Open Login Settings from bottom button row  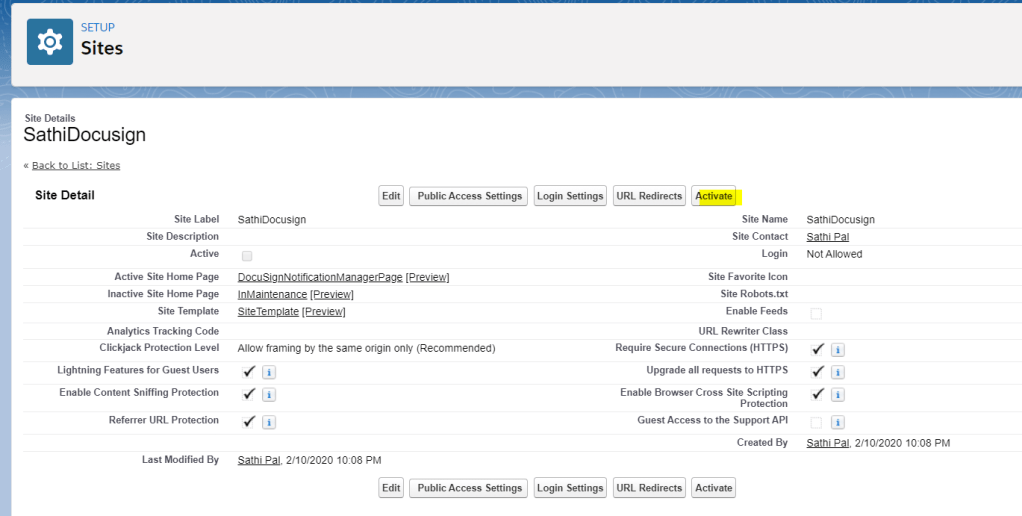(570, 488)
